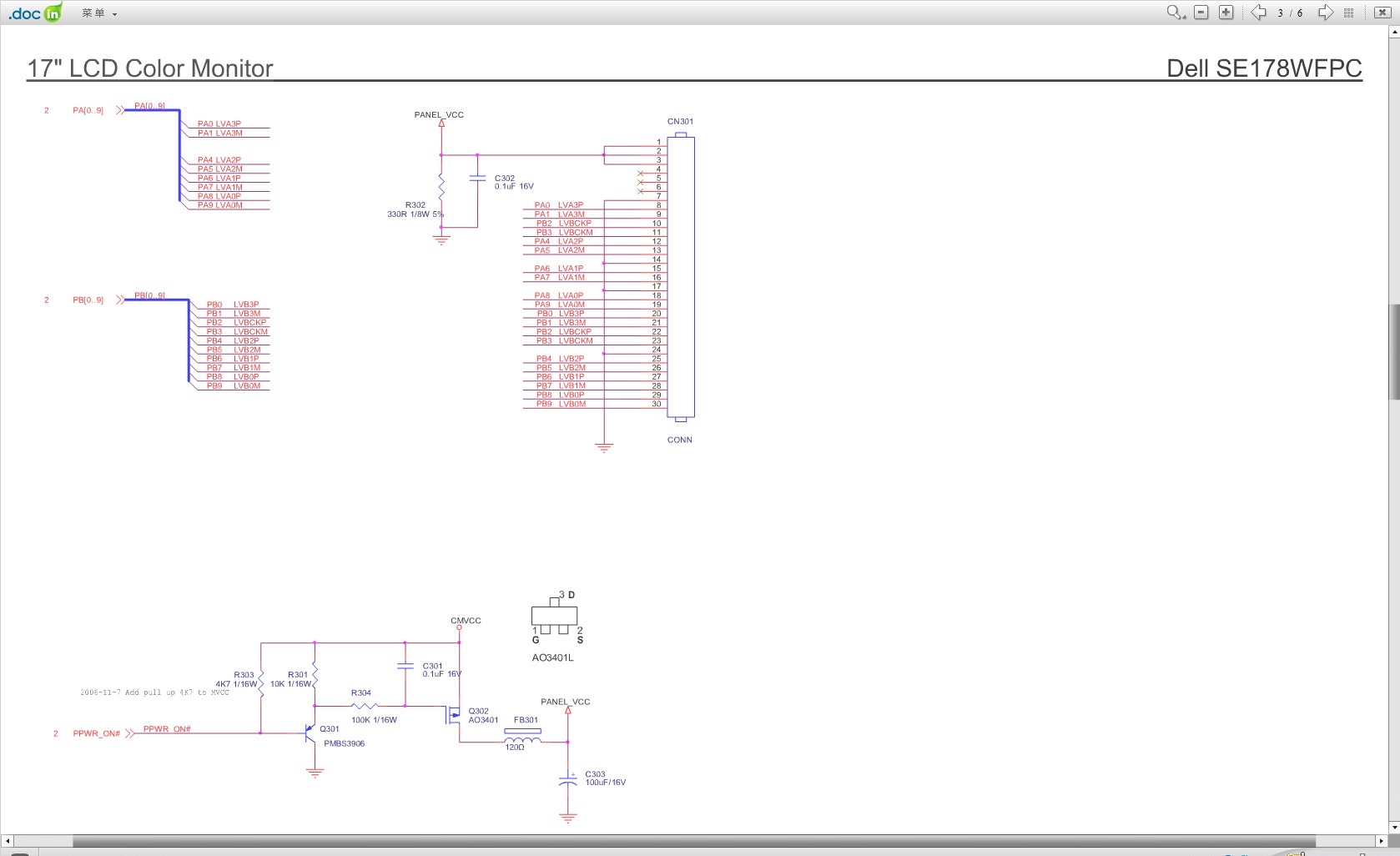
Task: Click the PPWR_ON# port label
Action: point(97,734)
